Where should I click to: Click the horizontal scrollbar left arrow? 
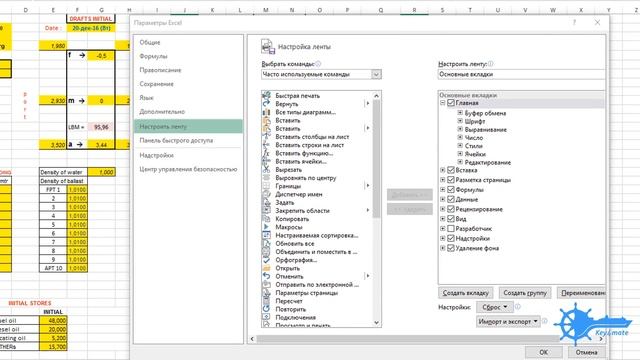tap(252, 339)
